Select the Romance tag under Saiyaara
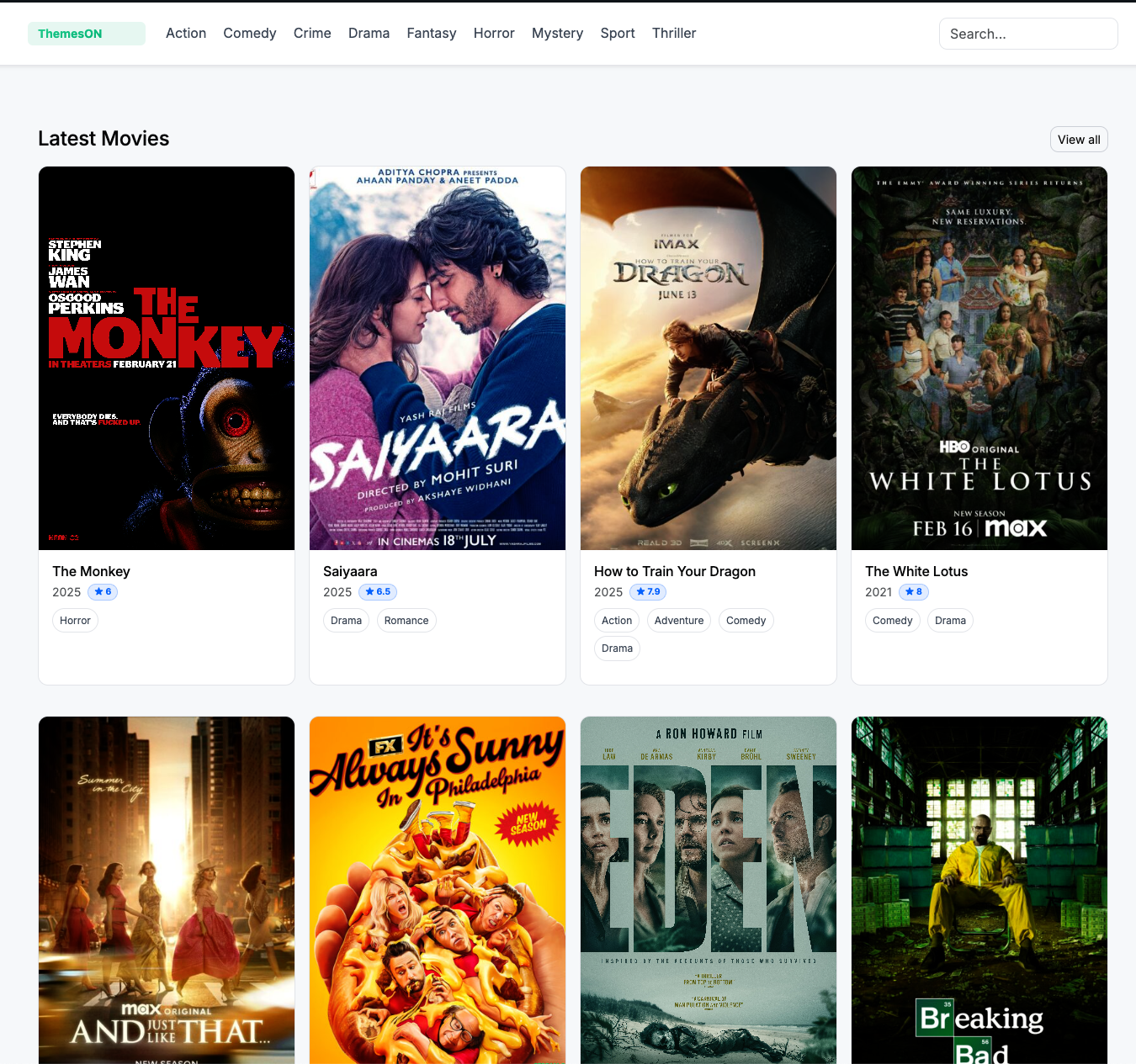 (406, 621)
